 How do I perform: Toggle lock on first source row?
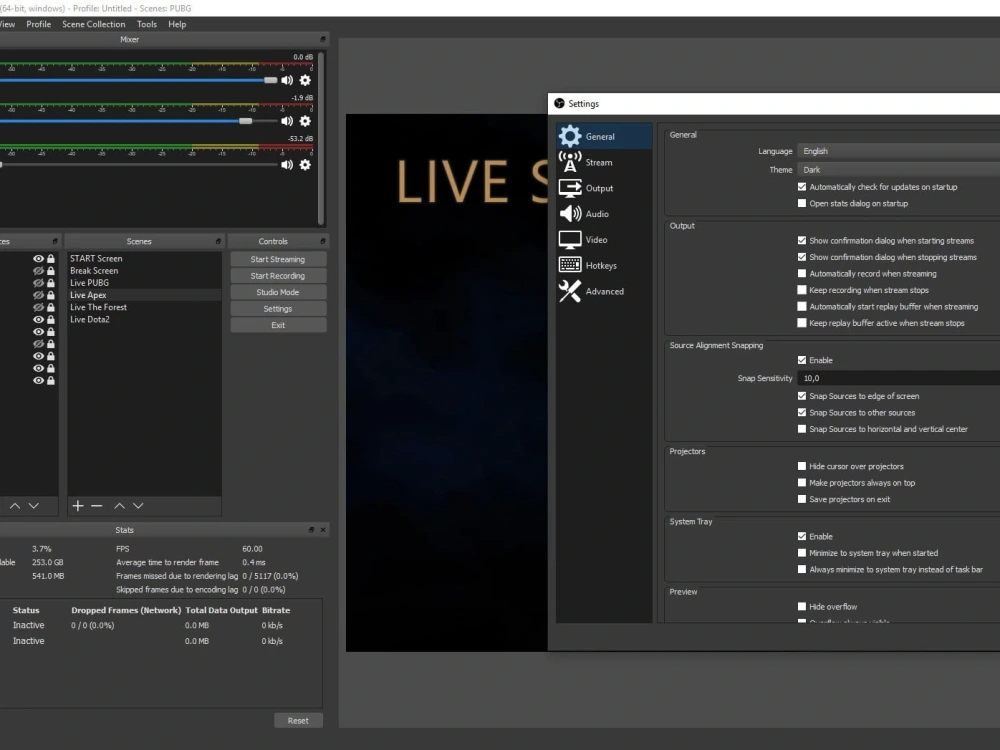pyautogui.click(x=50, y=259)
